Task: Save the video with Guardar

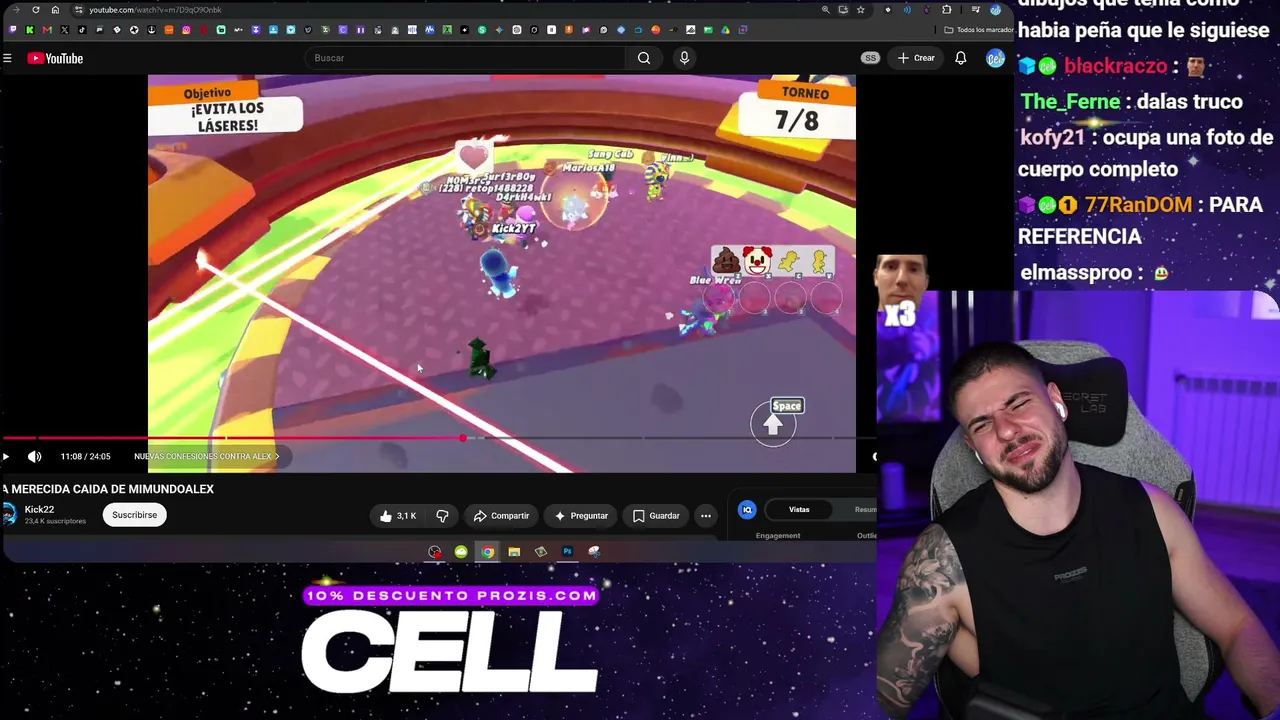Action: pos(656,516)
